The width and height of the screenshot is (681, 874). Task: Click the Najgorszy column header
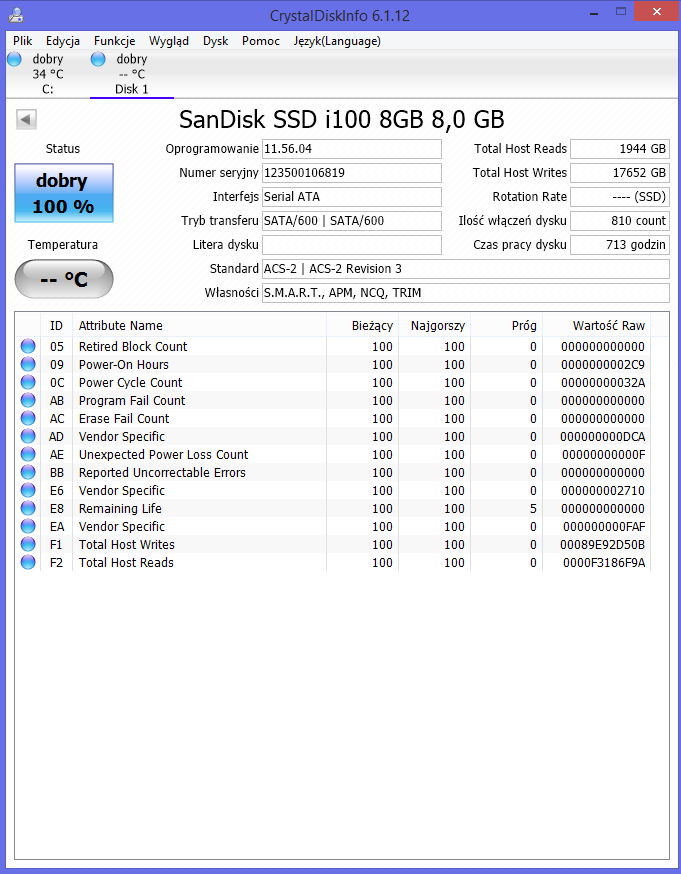click(434, 326)
